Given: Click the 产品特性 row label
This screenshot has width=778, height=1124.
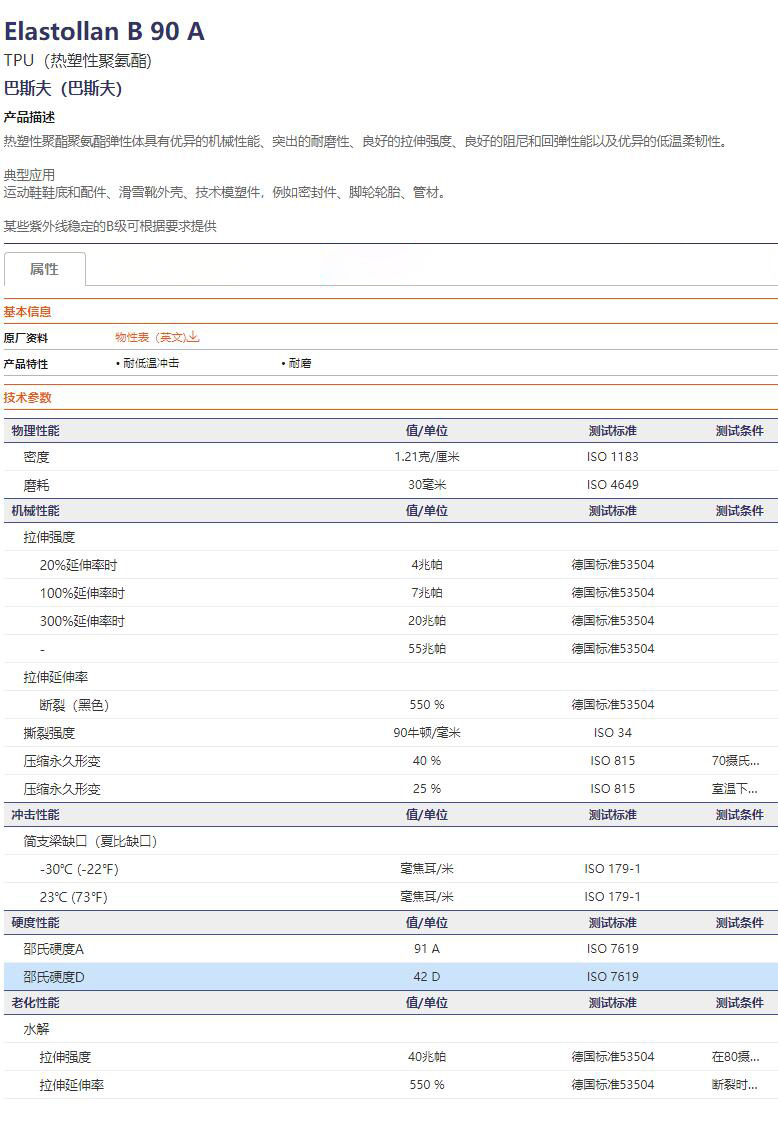Looking at the screenshot, I should coord(26,363).
